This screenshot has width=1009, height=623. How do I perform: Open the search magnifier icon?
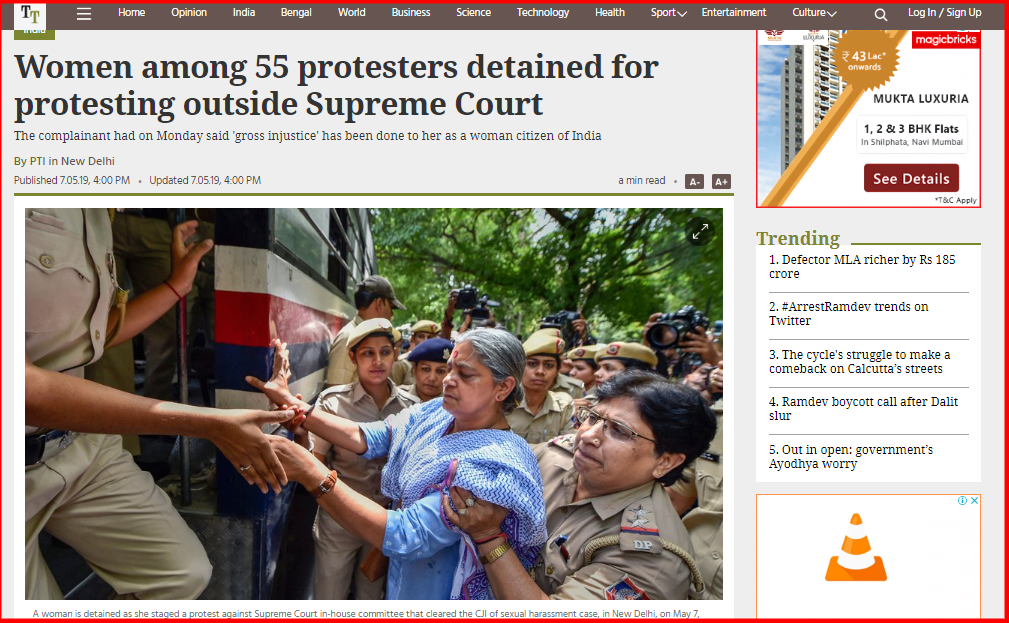click(x=881, y=14)
